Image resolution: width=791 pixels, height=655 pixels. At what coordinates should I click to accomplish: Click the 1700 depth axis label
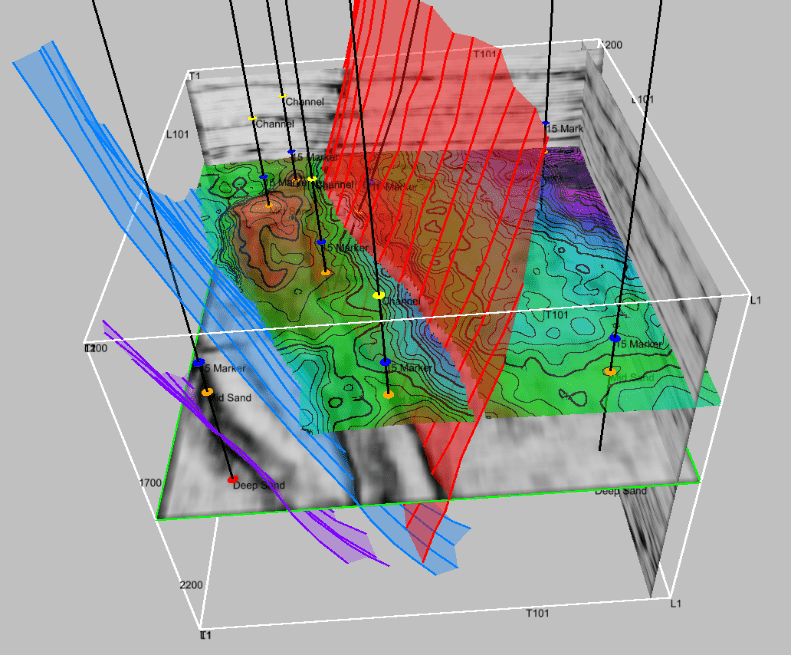point(150,483)
